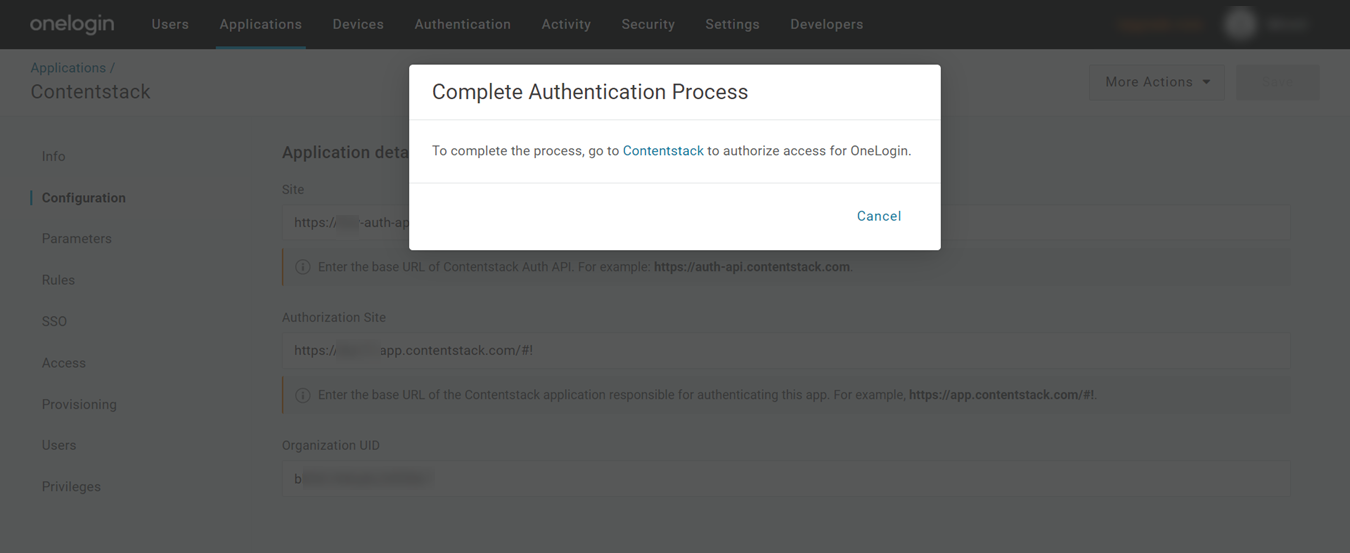The height and width of the screenshot is (553, 1350).
Task: Click the Site URL input field
Action: click(x=786, y=223)
